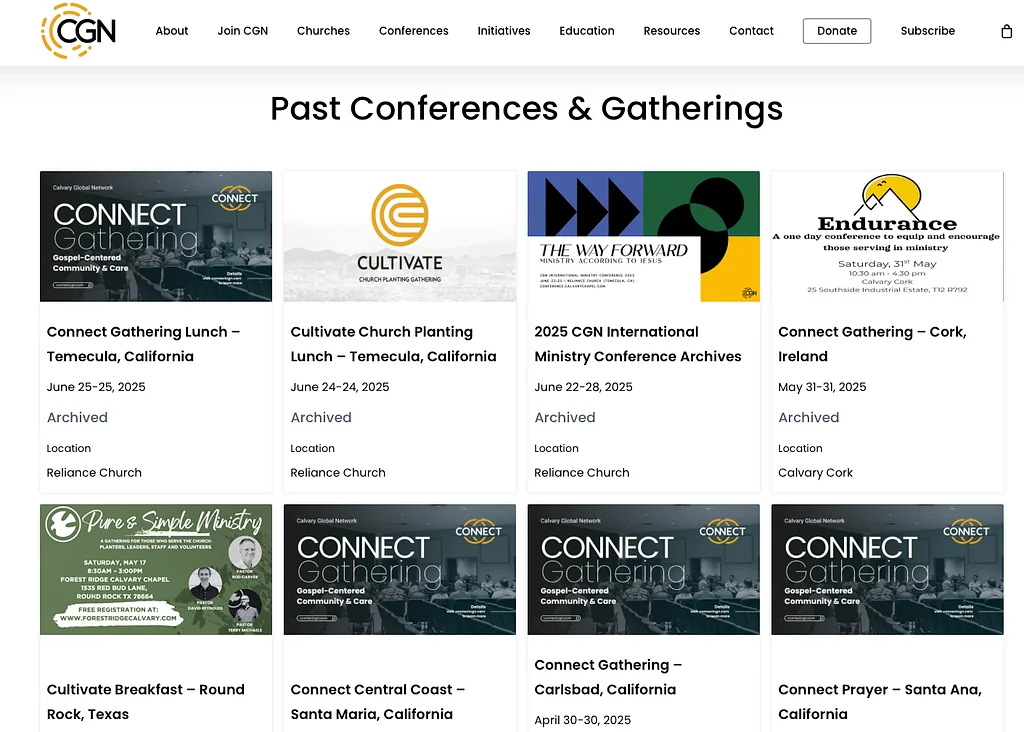
Task: Click the date May 31-31, 2025
Action: click(822, 387)
